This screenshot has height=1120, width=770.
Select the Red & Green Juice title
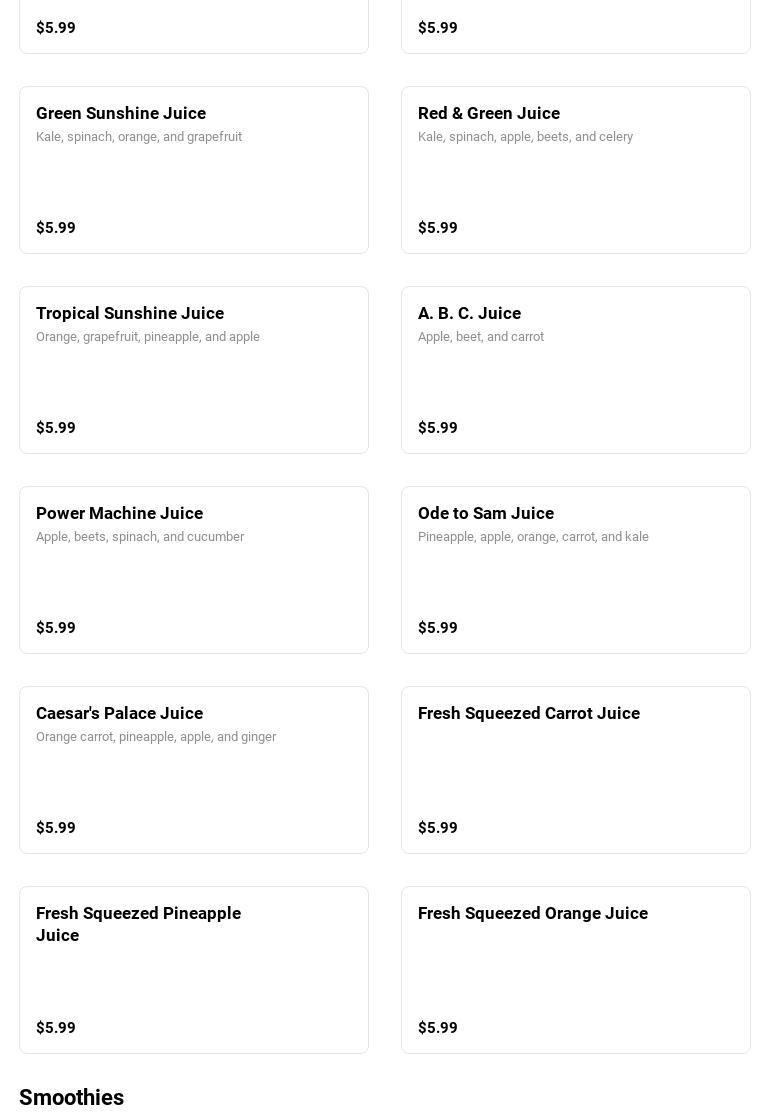tap(488, 113)
